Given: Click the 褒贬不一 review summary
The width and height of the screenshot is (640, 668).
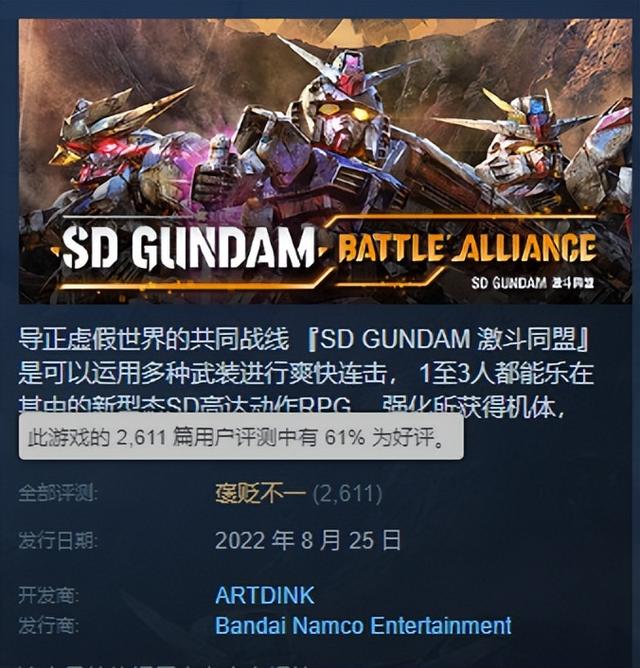Looking at the screenshot, I should point(260,493).
